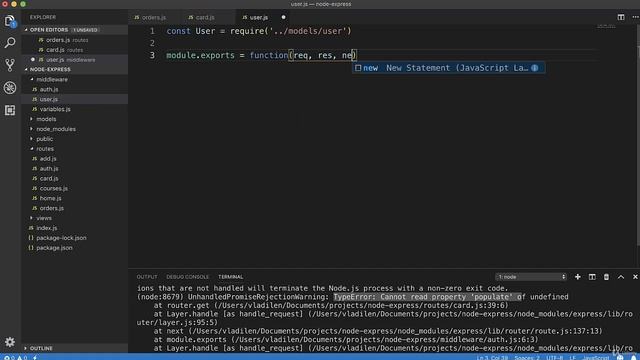Split the terminal panel
This screenshot has width=640, height=360.
point(592,277)
